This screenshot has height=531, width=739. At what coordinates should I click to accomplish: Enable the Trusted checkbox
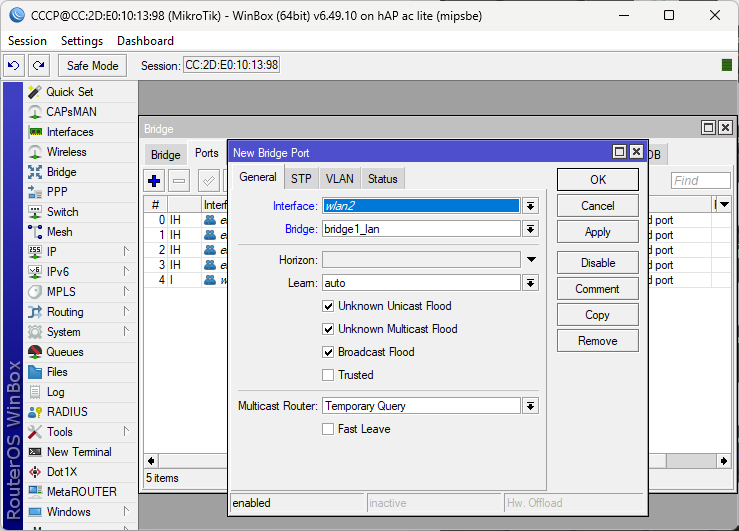[328, 375]
